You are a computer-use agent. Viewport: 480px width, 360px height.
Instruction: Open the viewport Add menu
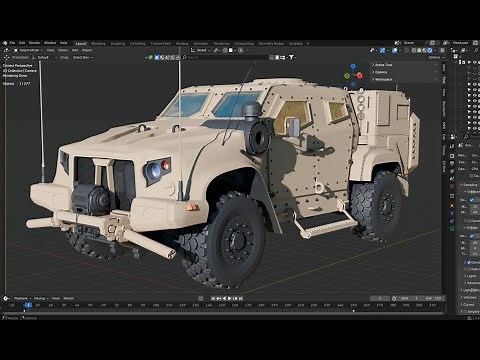tap(75, 50)
